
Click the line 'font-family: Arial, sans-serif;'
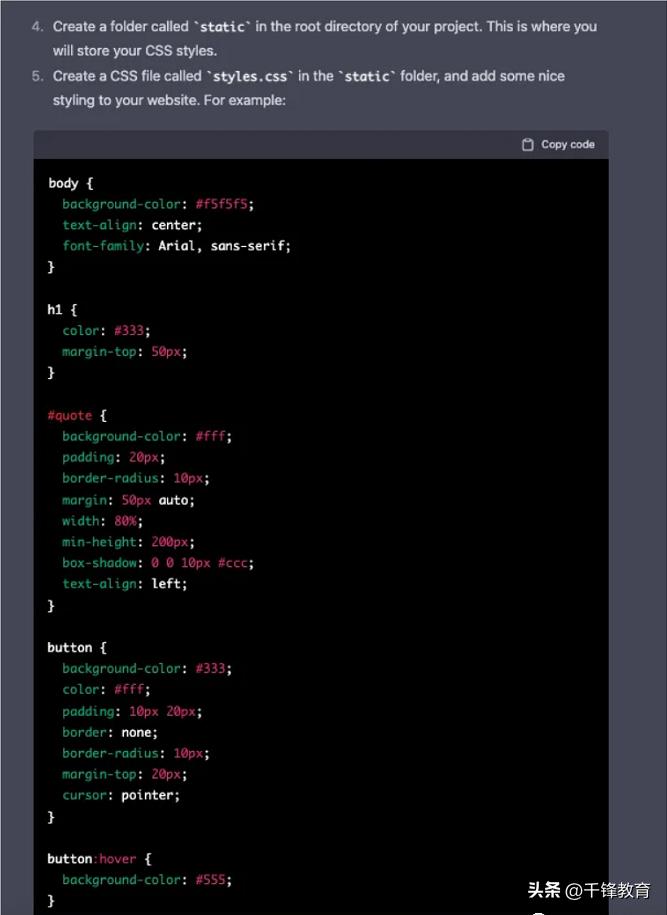(176, 246)
